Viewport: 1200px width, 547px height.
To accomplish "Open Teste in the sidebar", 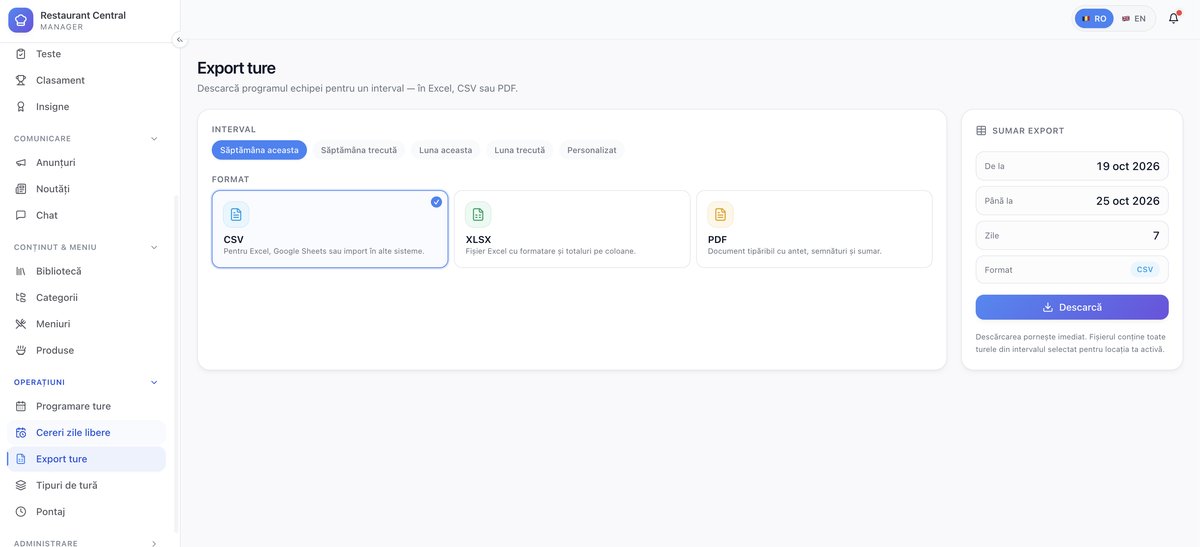I will pyautogui.click(x=86, y=54).
